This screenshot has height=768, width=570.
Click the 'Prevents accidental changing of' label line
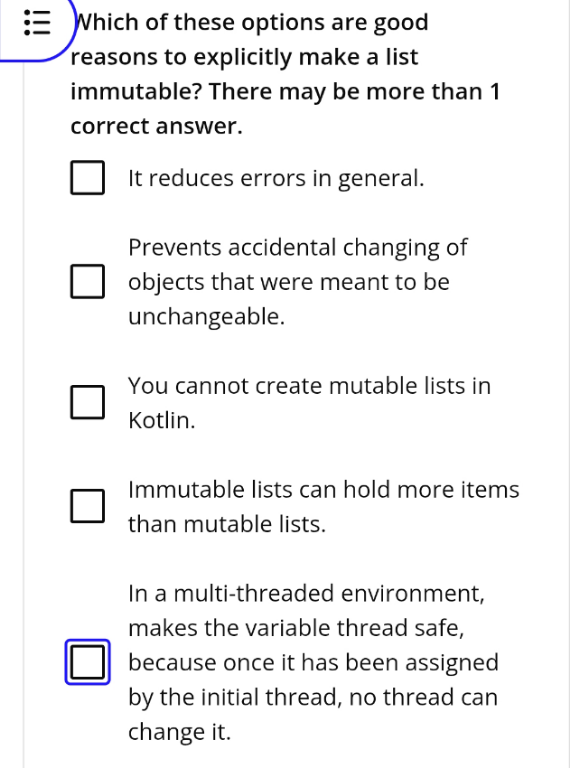pos(298,248)
